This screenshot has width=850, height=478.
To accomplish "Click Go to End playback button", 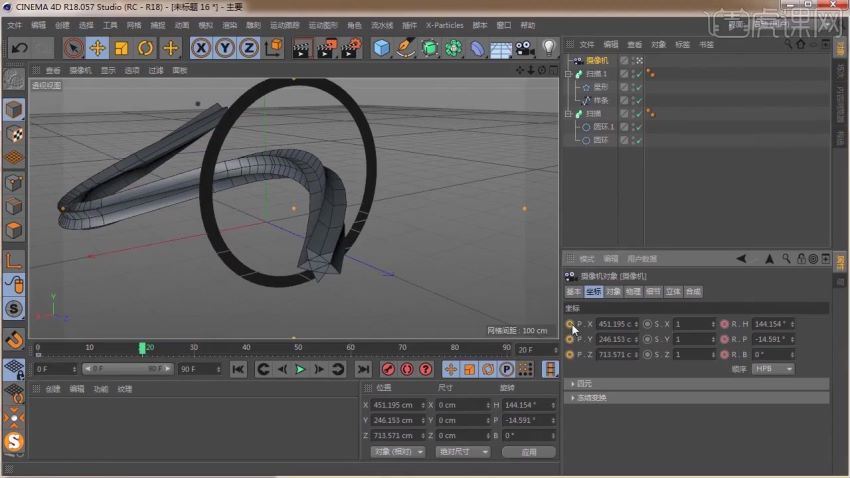I will click(363, 370).
